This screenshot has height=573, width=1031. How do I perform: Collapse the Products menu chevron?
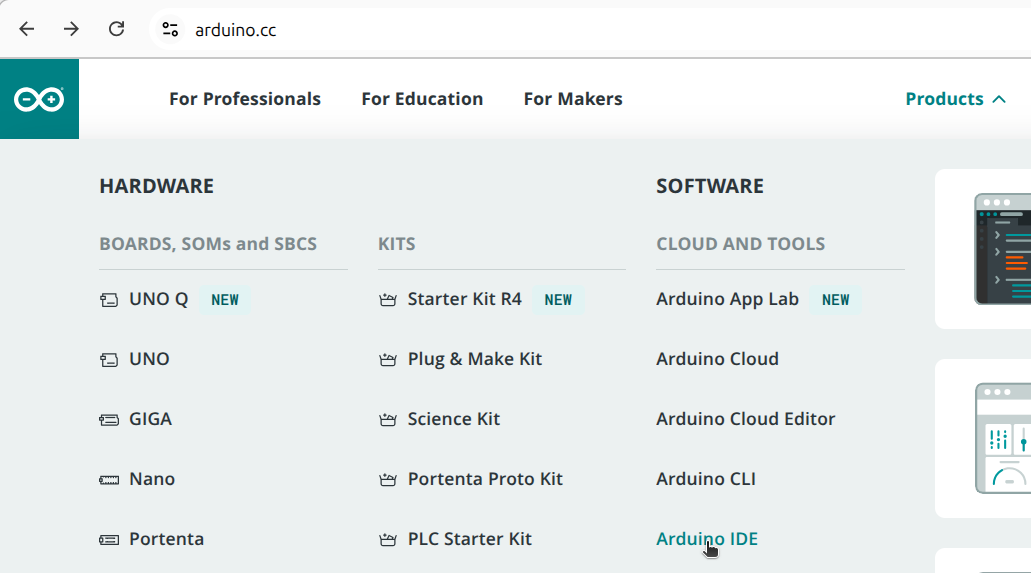point(999,99)
